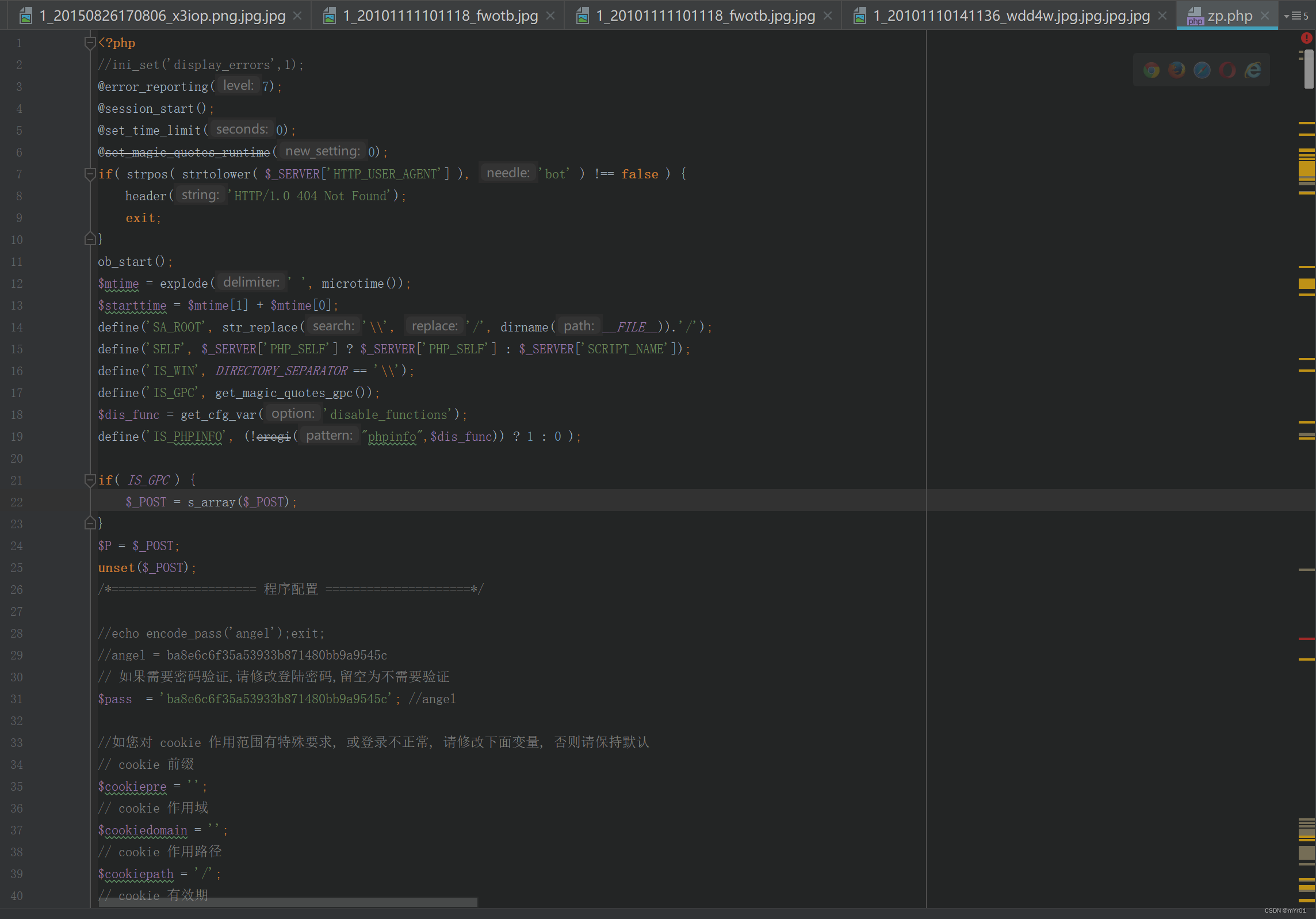Open zp.php in Internet Explorer
Viewport: 1316px width, 919px height.
[1254, 70]
